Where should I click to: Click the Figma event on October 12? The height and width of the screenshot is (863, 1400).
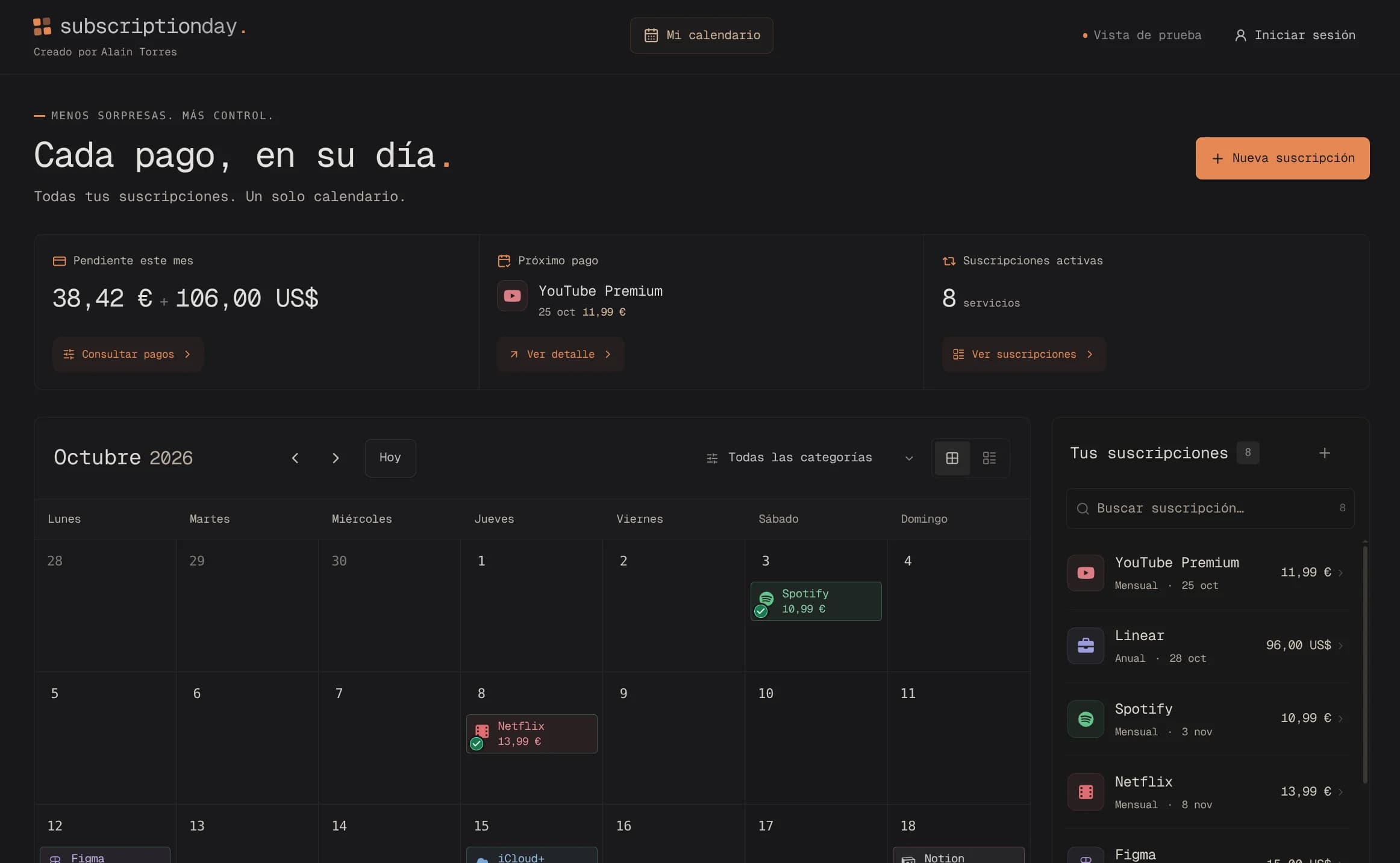105,855
